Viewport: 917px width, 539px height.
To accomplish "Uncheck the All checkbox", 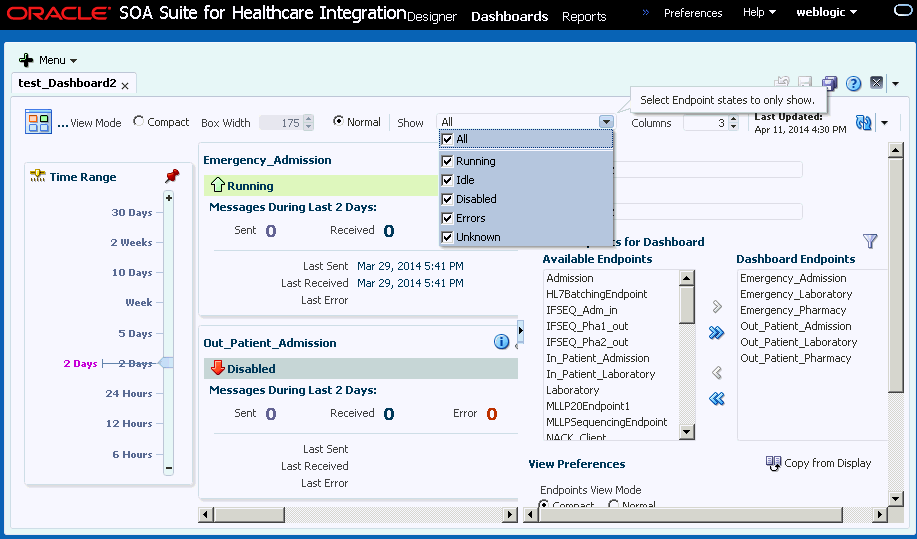I will click(447, 139).
